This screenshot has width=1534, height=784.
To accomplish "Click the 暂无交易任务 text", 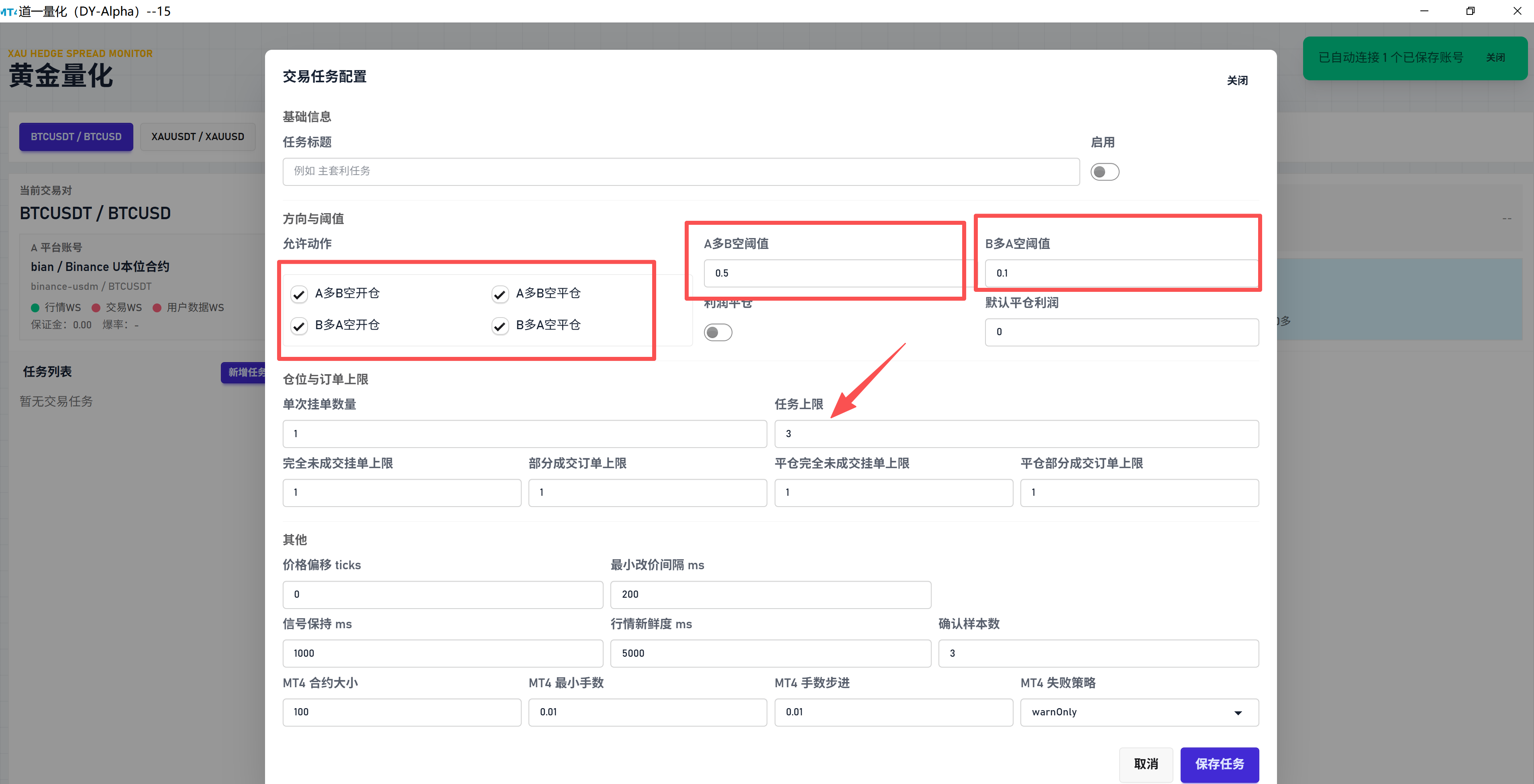I will tap(56, 402).
